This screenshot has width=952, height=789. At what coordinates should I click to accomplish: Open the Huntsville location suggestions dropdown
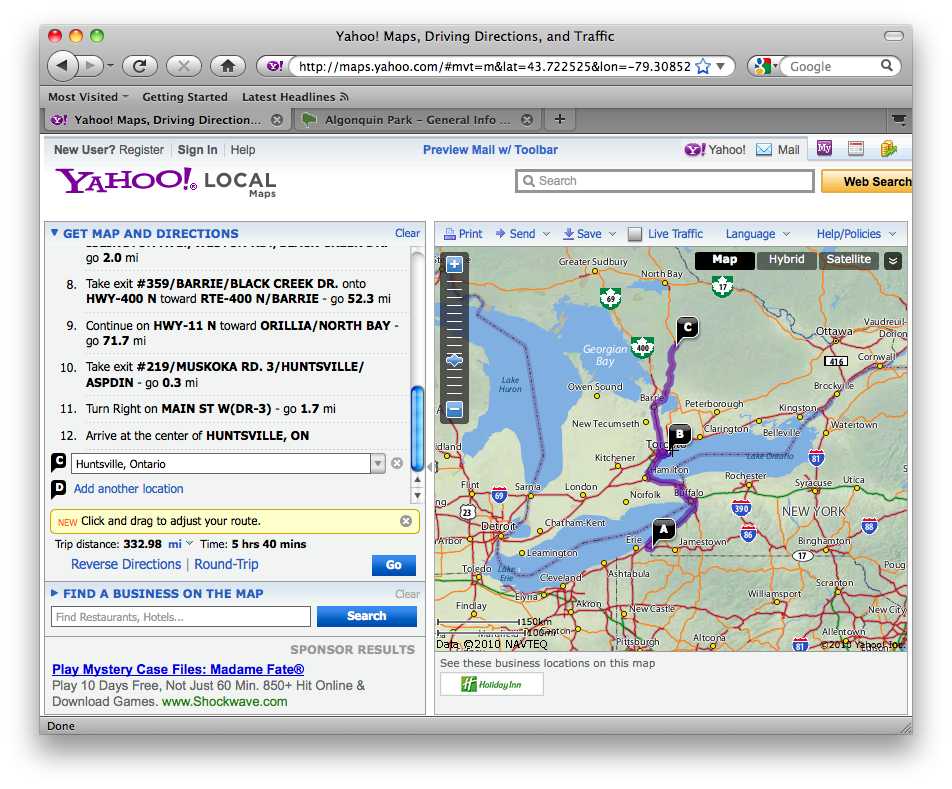tap(378, 464)
